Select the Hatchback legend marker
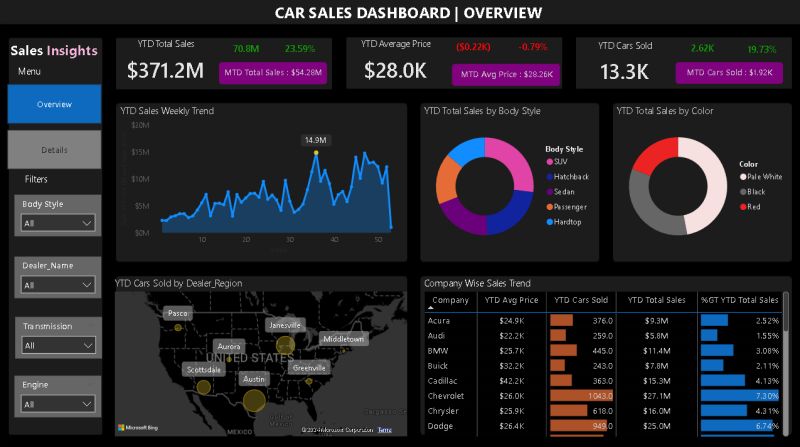This screenshot has width=800, height=447. tap(549, 176)
